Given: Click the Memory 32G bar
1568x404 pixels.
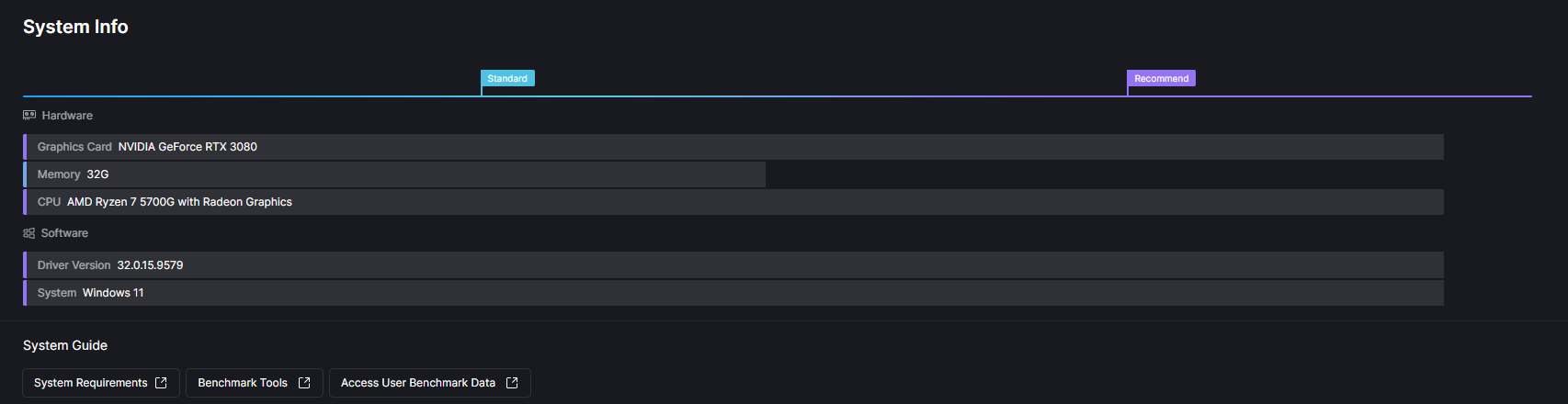Looking at the screenshot, I should 395,174.
